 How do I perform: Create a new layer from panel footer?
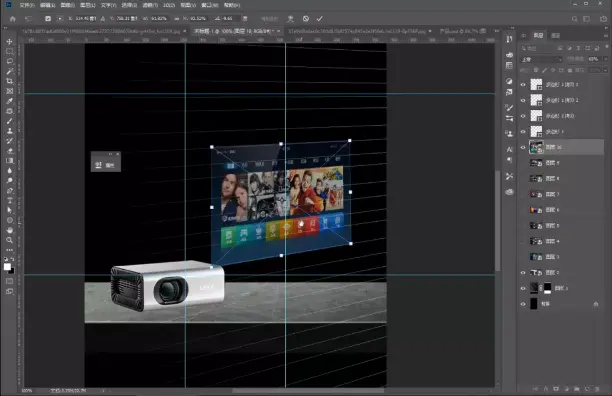pos(587,389)
